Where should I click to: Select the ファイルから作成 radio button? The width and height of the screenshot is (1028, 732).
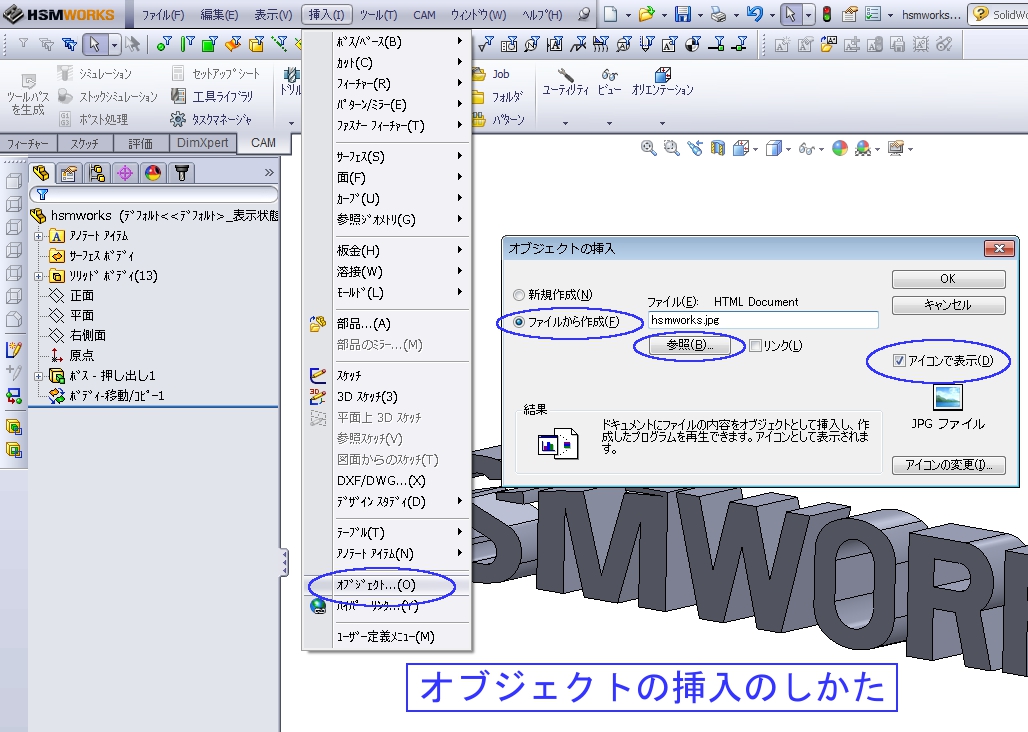point(519,322)
